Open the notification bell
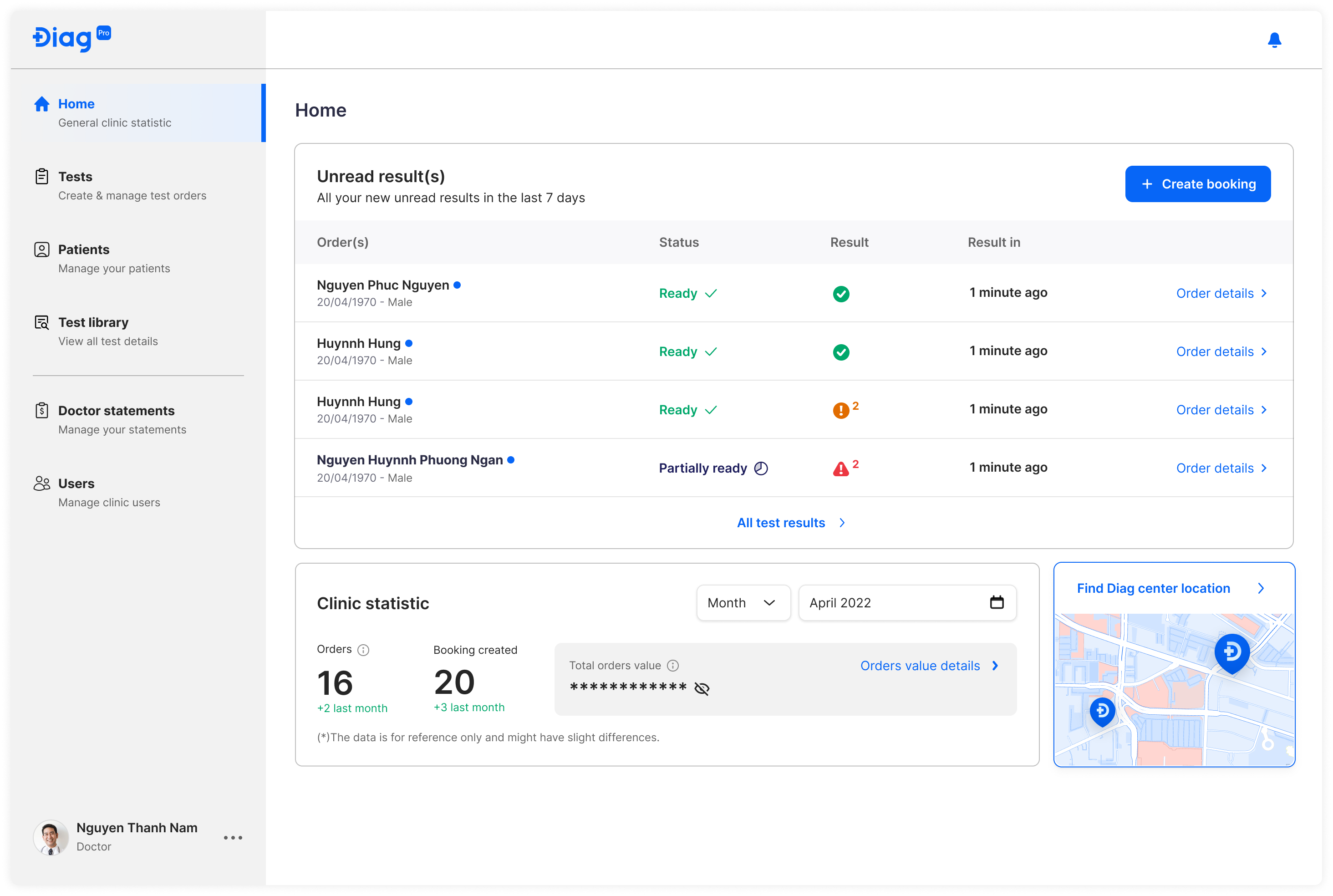 click(1275, 40)
